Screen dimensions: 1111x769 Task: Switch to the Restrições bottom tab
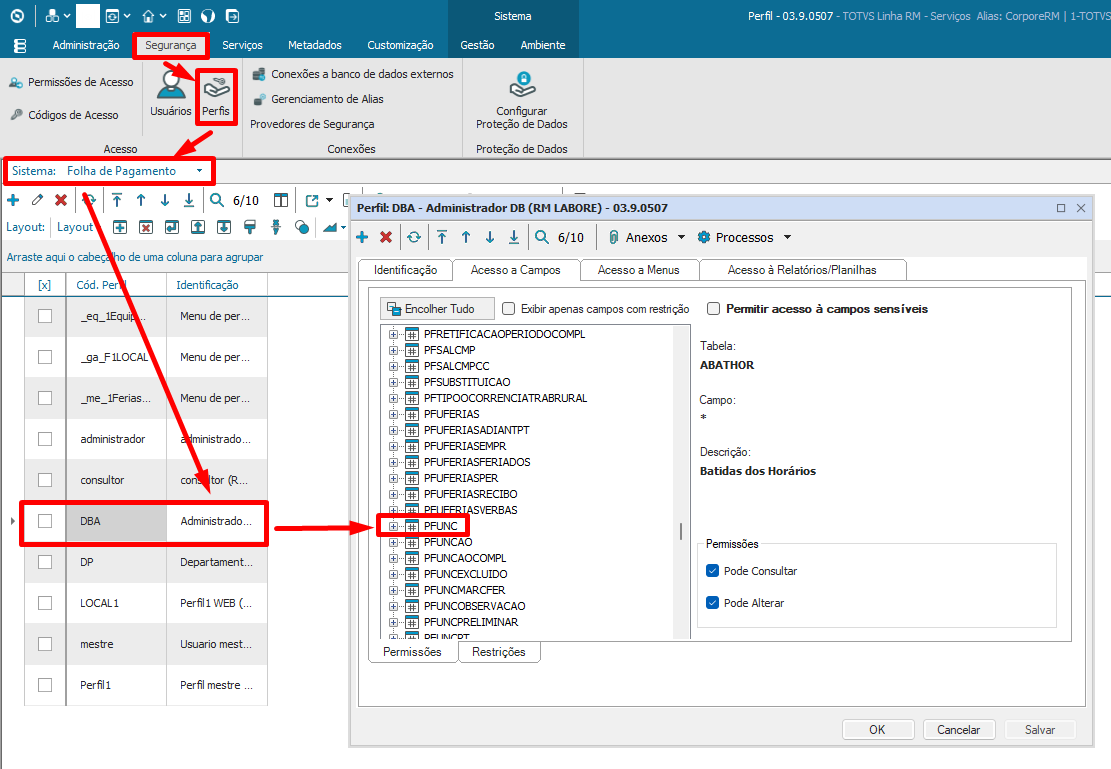499,652
